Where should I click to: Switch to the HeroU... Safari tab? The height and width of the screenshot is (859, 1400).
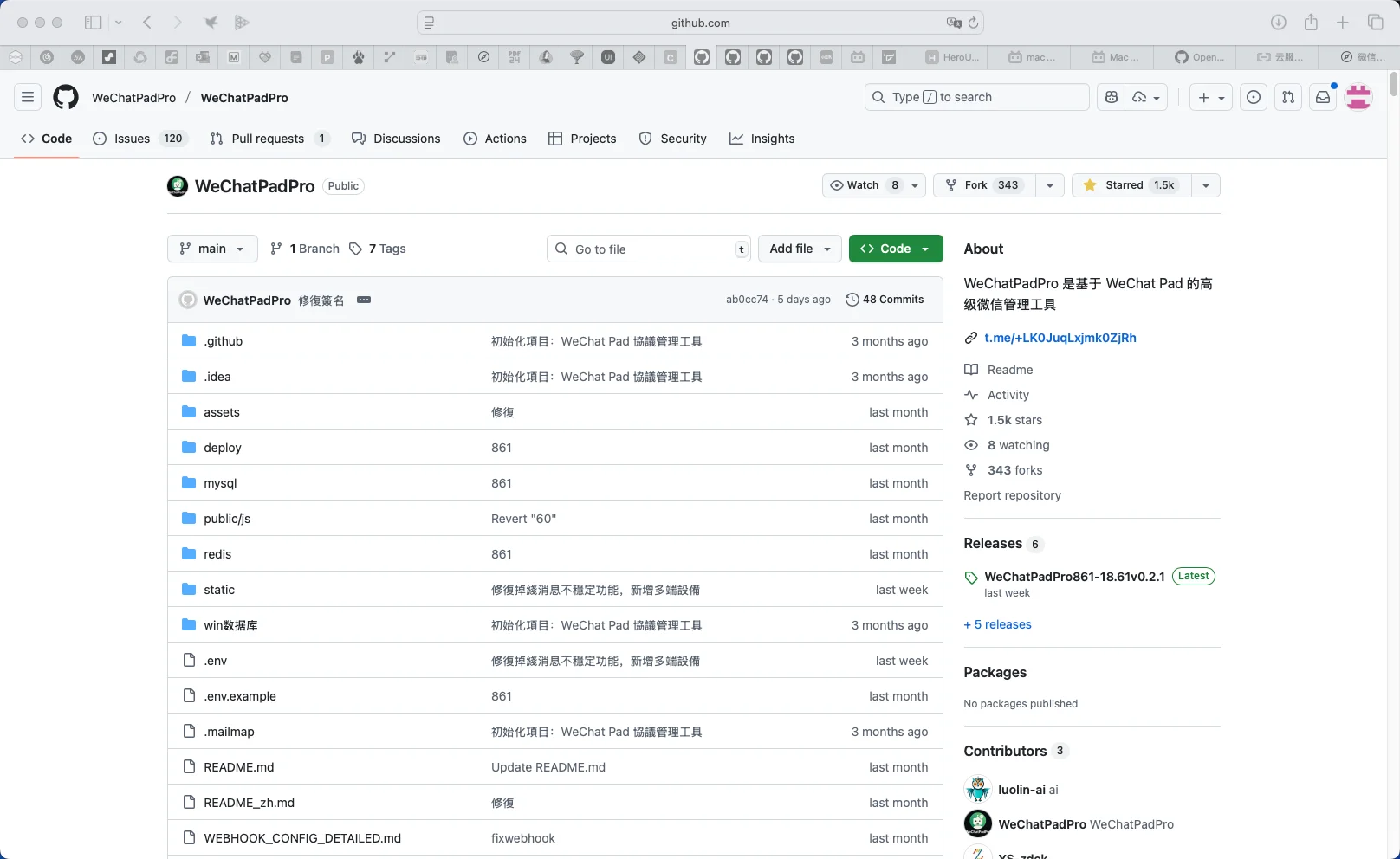[x=952, y=57]
